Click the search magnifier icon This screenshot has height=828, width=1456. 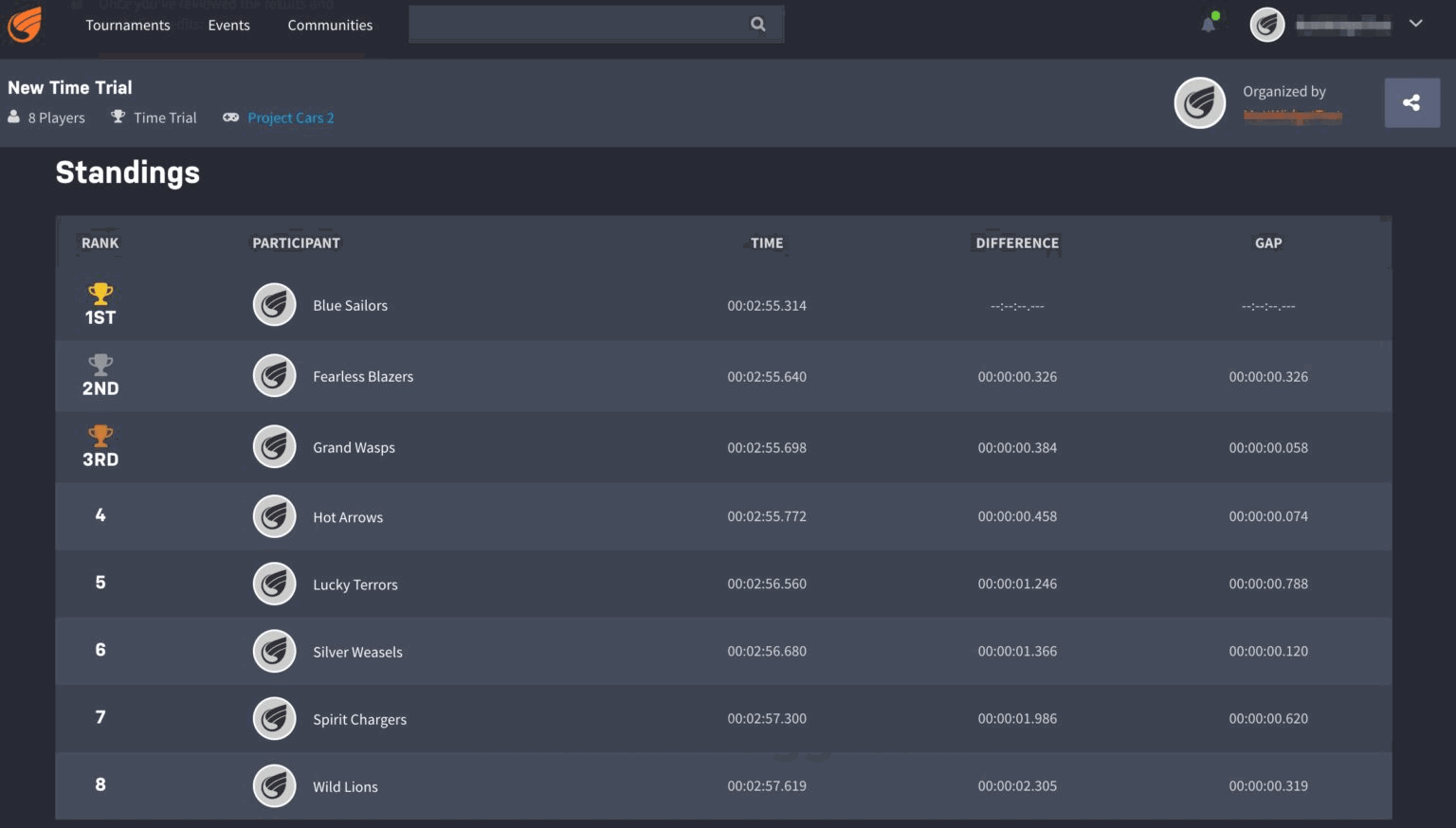pos(757,25)
